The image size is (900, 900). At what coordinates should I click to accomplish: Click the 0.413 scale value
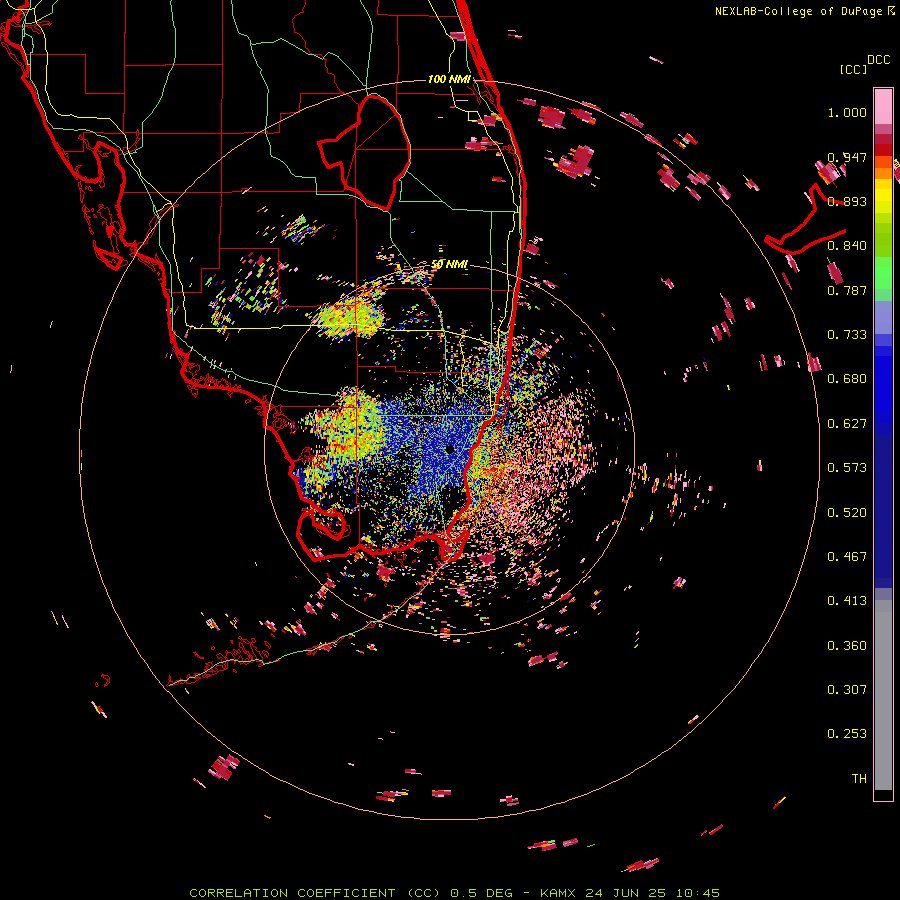[x=847, y=600]
